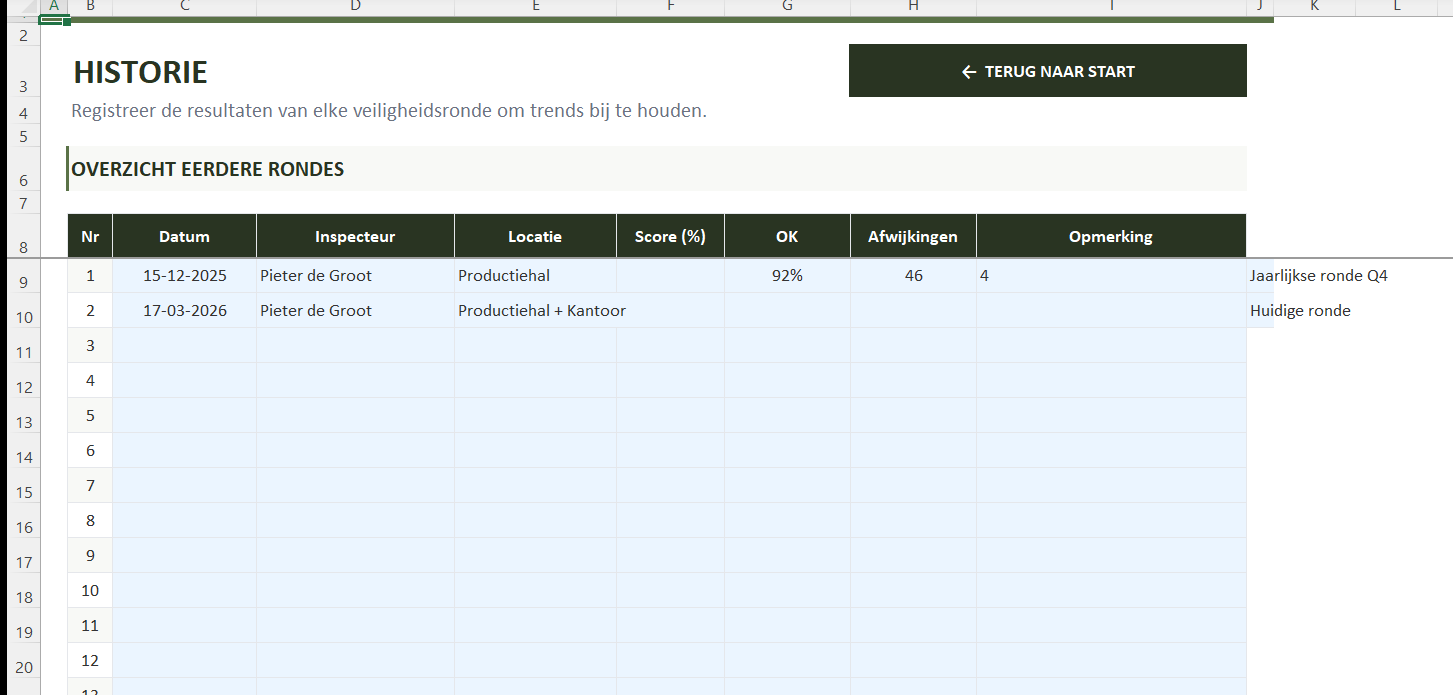Click the Overzicht eerdere rondes heading
This screenshot has height=695, width=1453.
click(x=208, y=169)
